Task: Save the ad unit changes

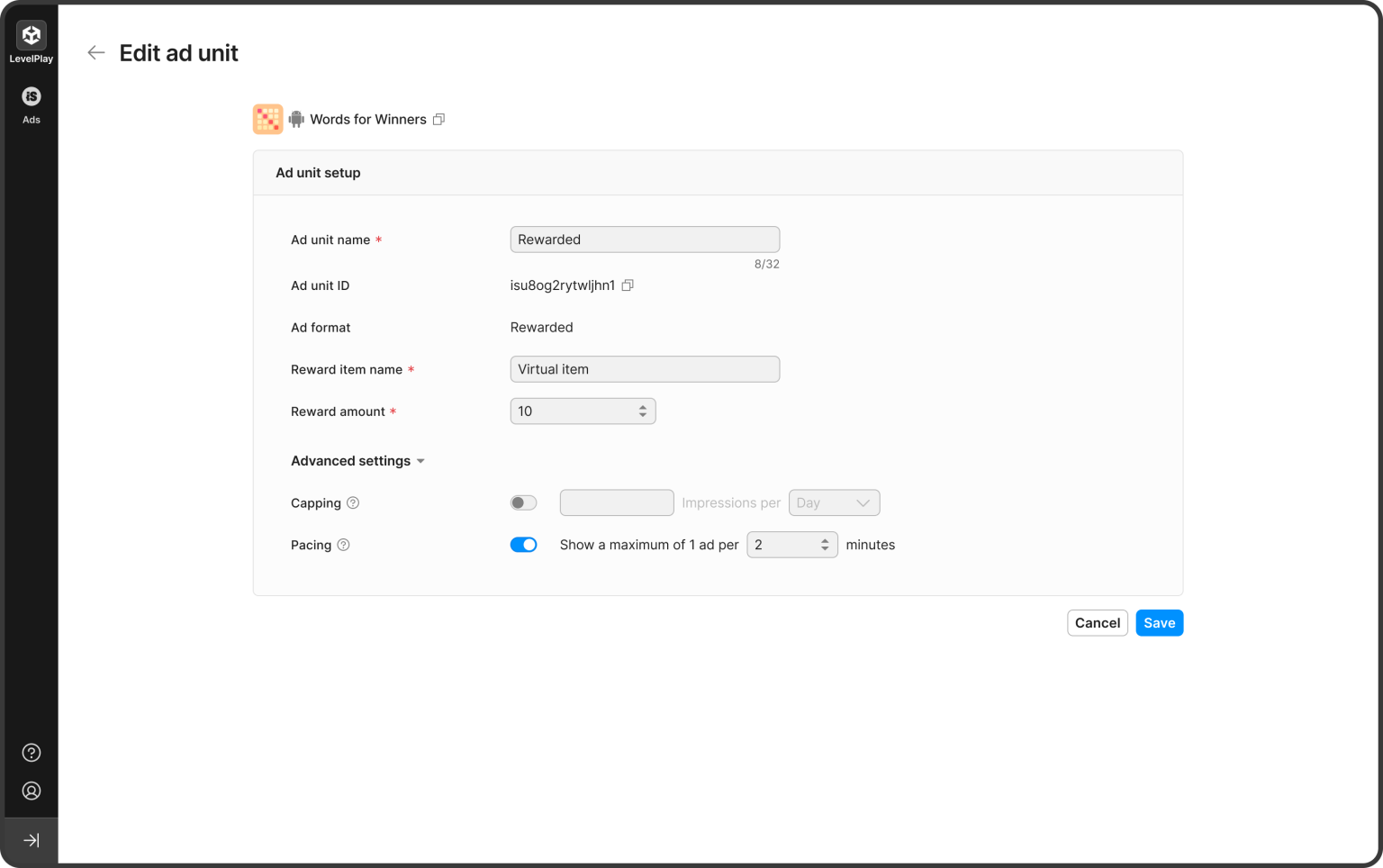Action: tap(1159, 622)
